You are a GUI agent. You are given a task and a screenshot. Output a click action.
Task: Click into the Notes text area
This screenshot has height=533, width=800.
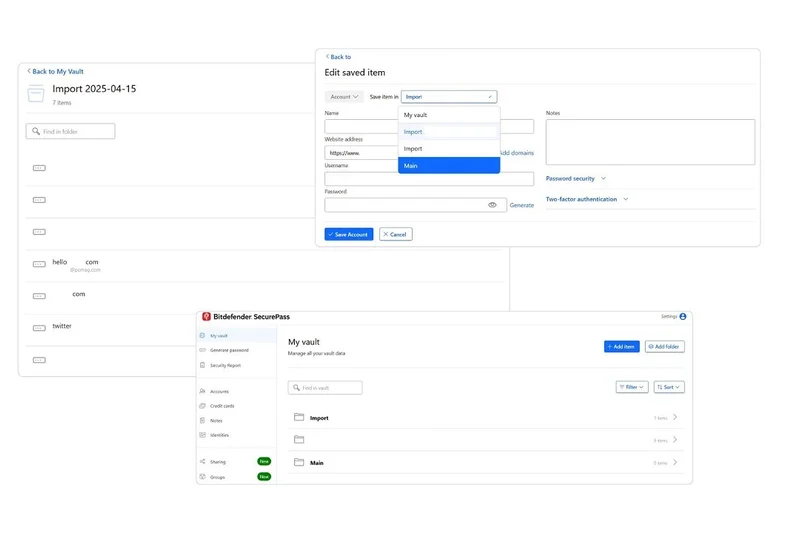click(x=650, y=142)
